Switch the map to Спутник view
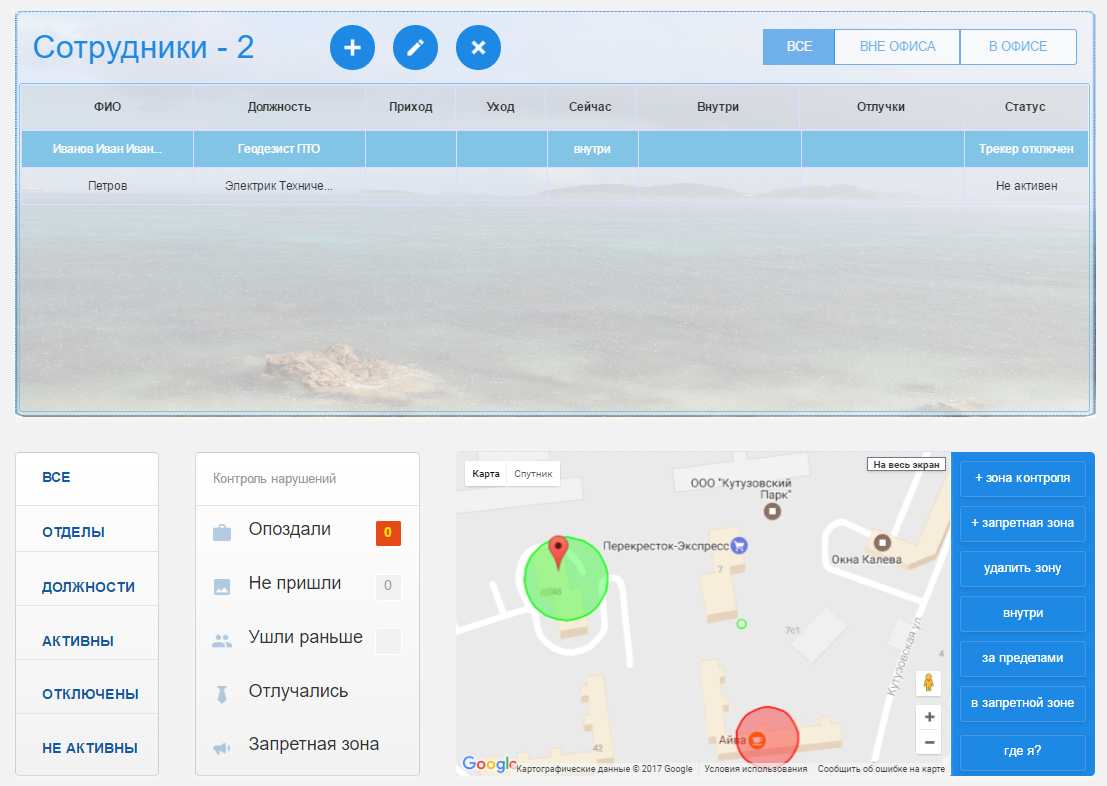1107x786 pixels. coord(532,474)
